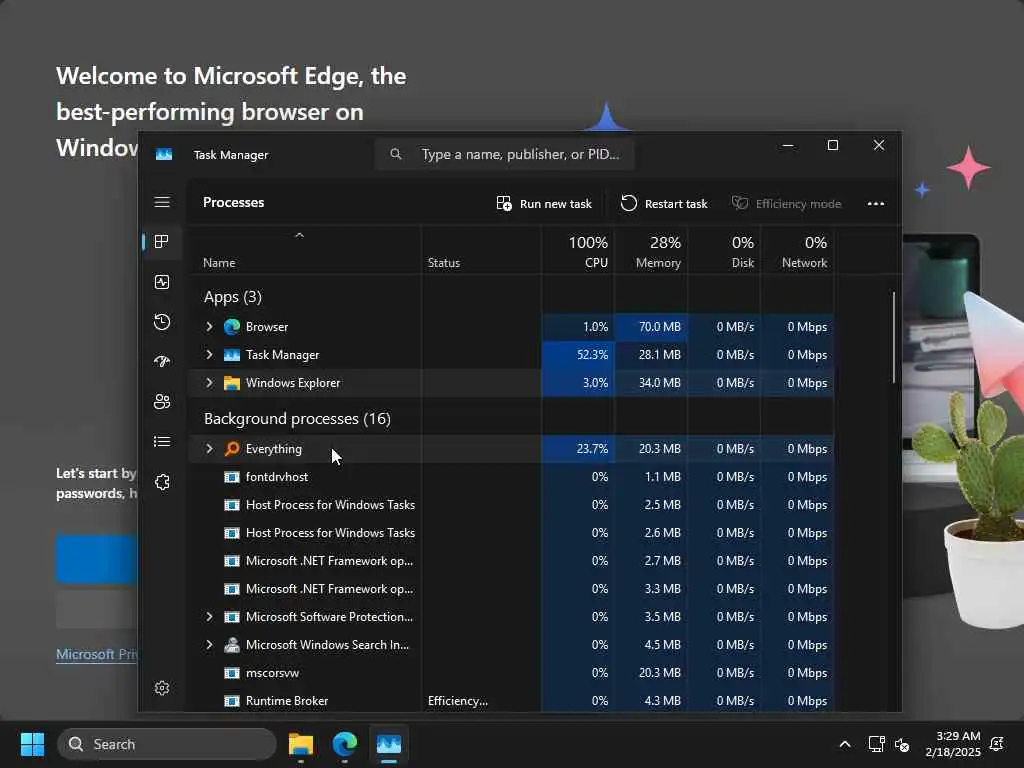Click the Restart task button
1024x768 pixels.
click(664, 204)
